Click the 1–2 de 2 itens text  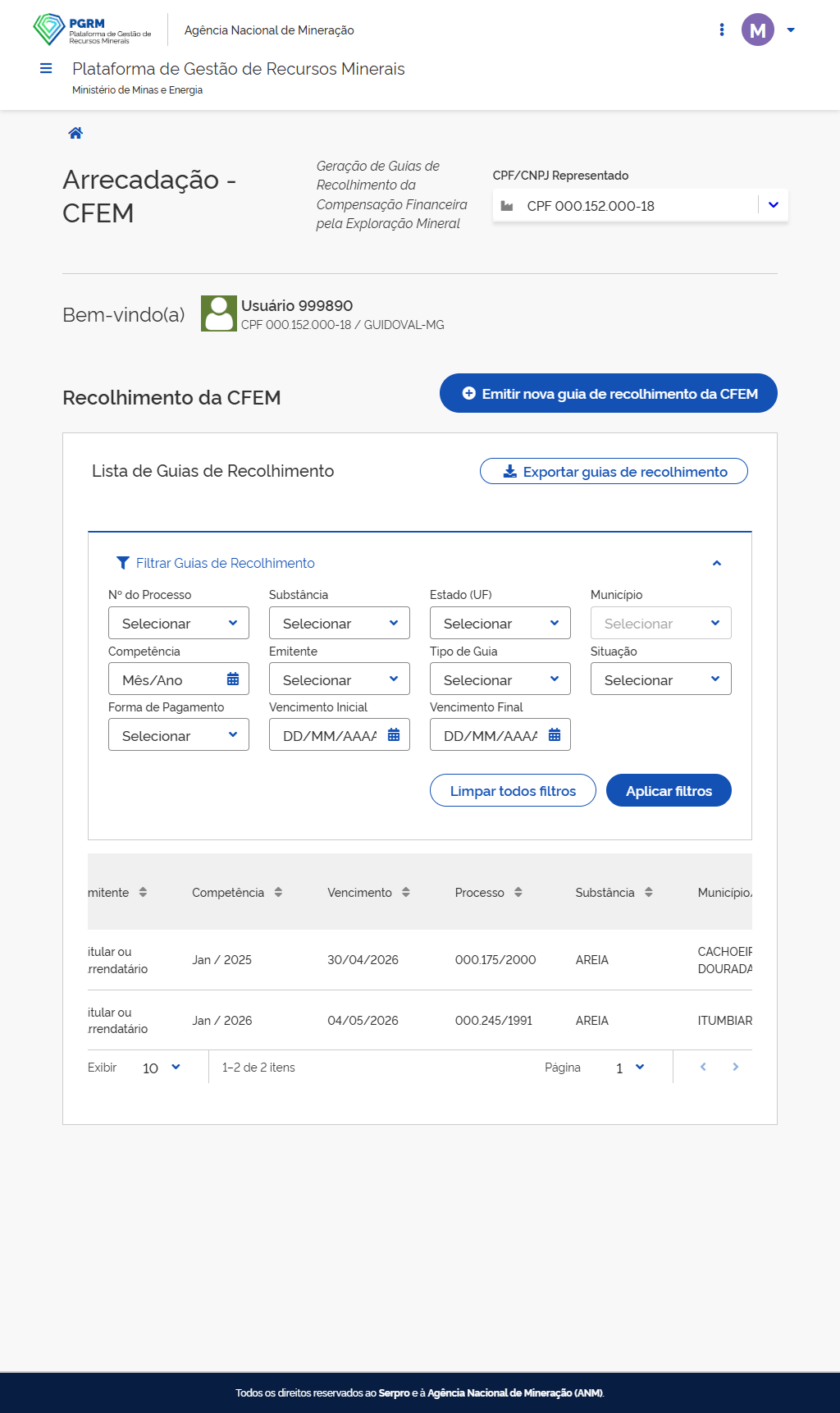coord(258,1068)
